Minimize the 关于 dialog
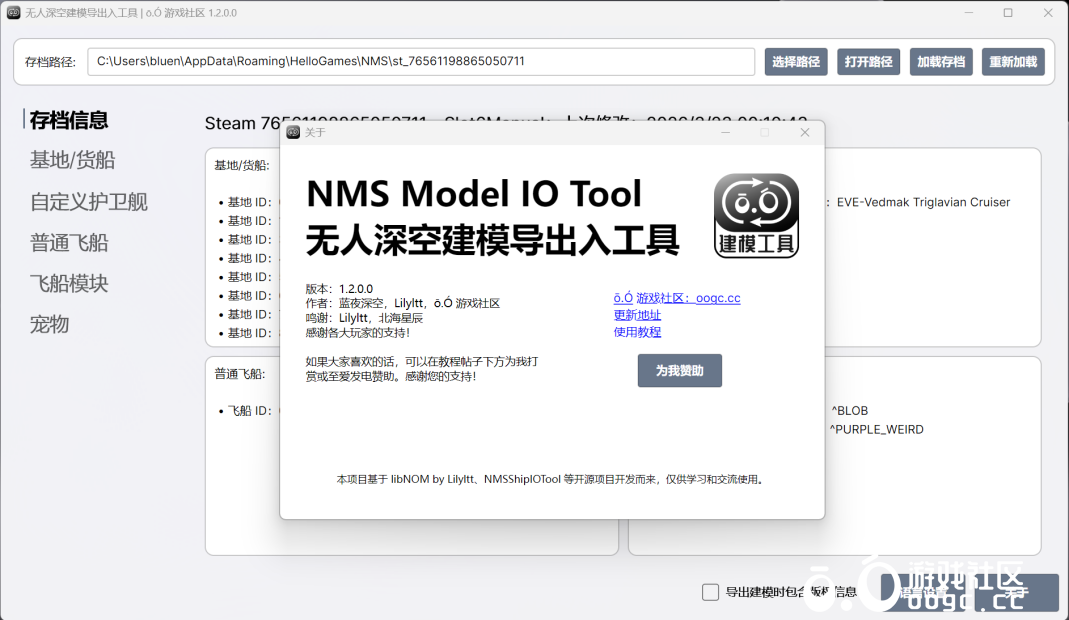This screenshot has height=620, width=1069. [x=725, y=132]
